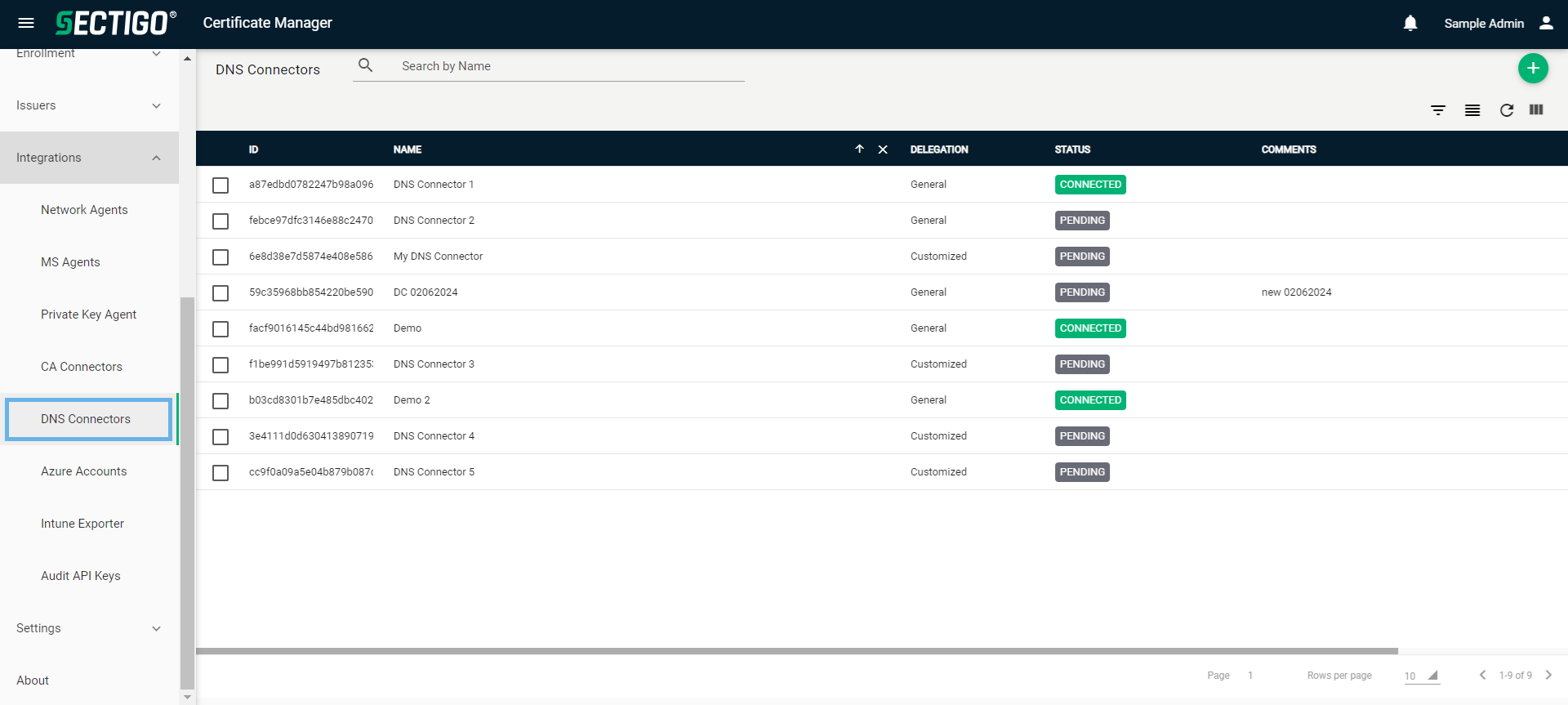
Task: Open the manage columns icon
Action: tap(1536, 109)
